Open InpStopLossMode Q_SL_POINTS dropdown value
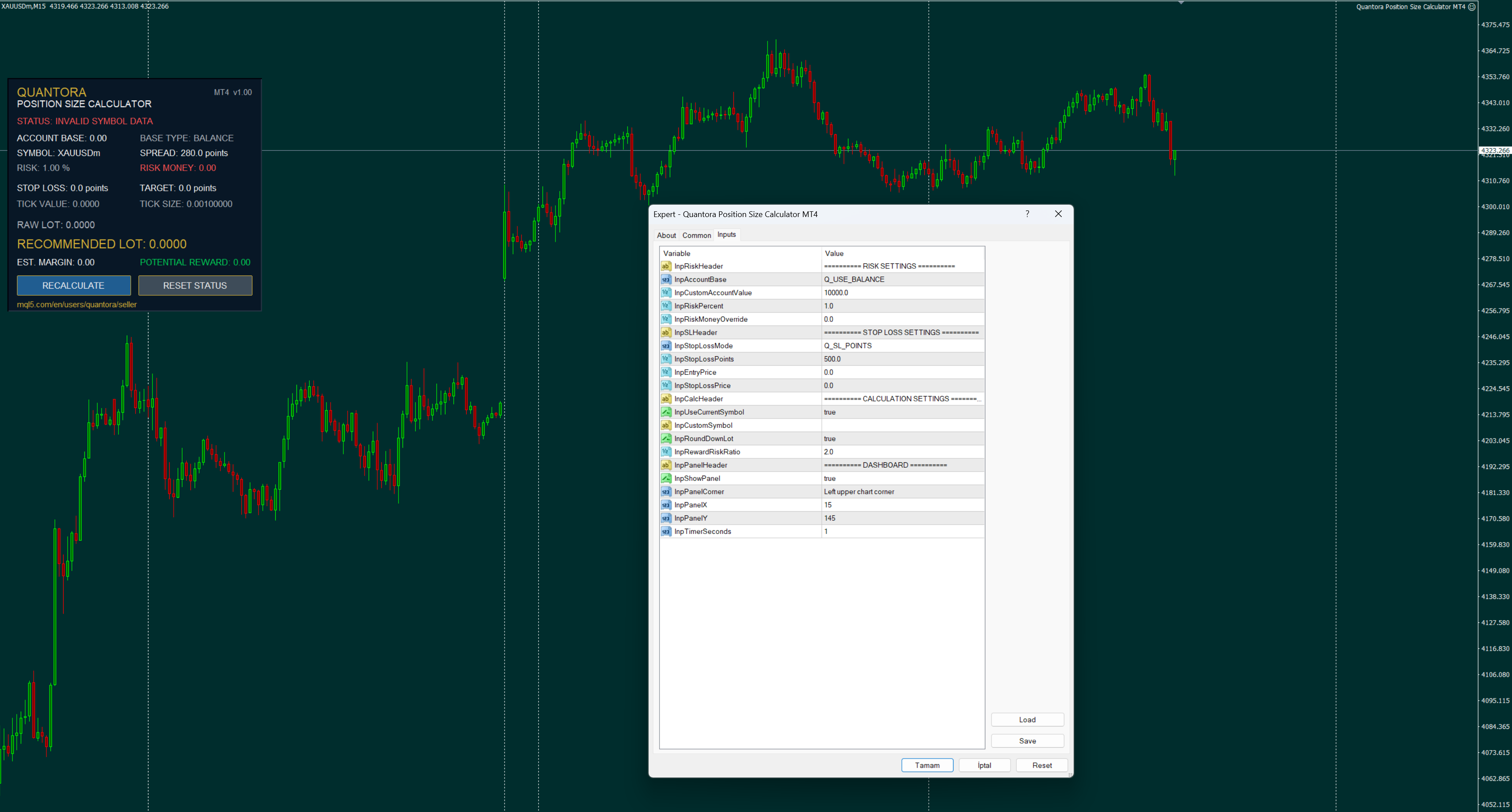This screenshot has width=1512, height=812. (903, 346)
